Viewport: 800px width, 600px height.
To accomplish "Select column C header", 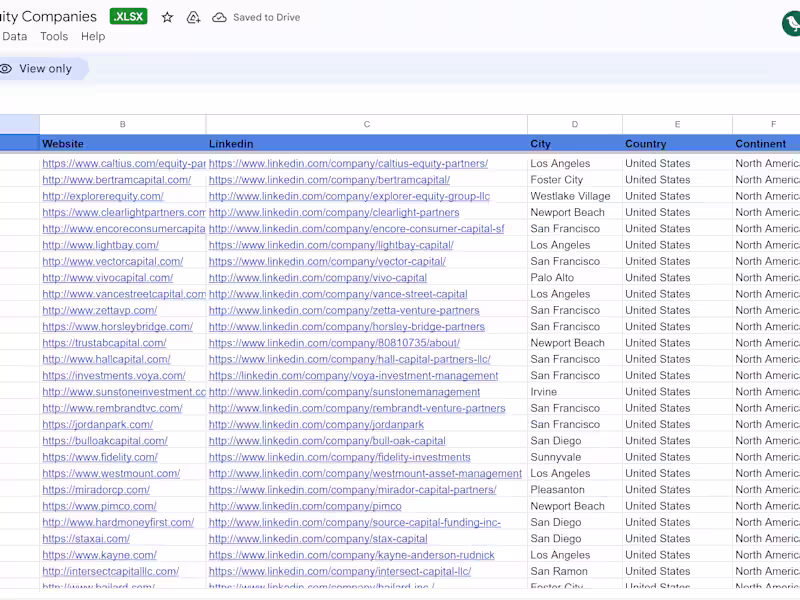I will 366,124.
